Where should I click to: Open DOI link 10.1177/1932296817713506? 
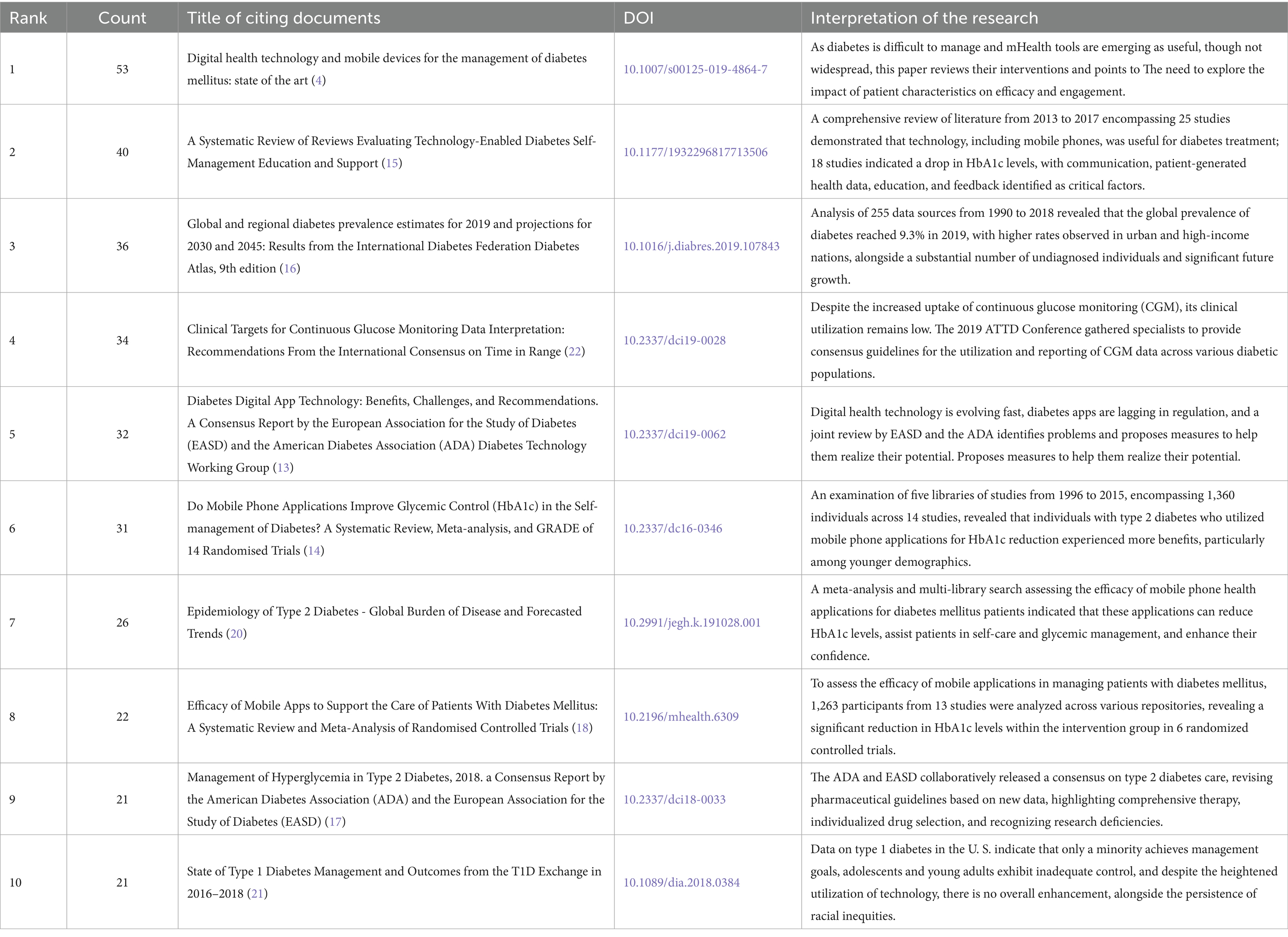[695, 152]
